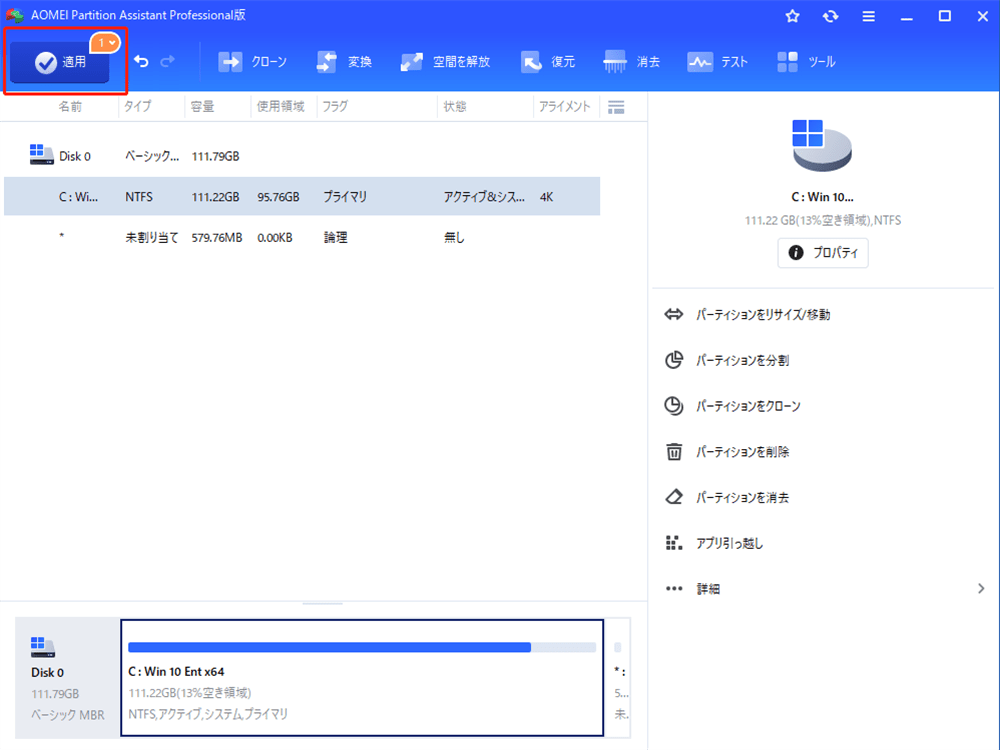Open the テスト (Test) toolbar menu
1000x750 pixels.
coord(717,62)
